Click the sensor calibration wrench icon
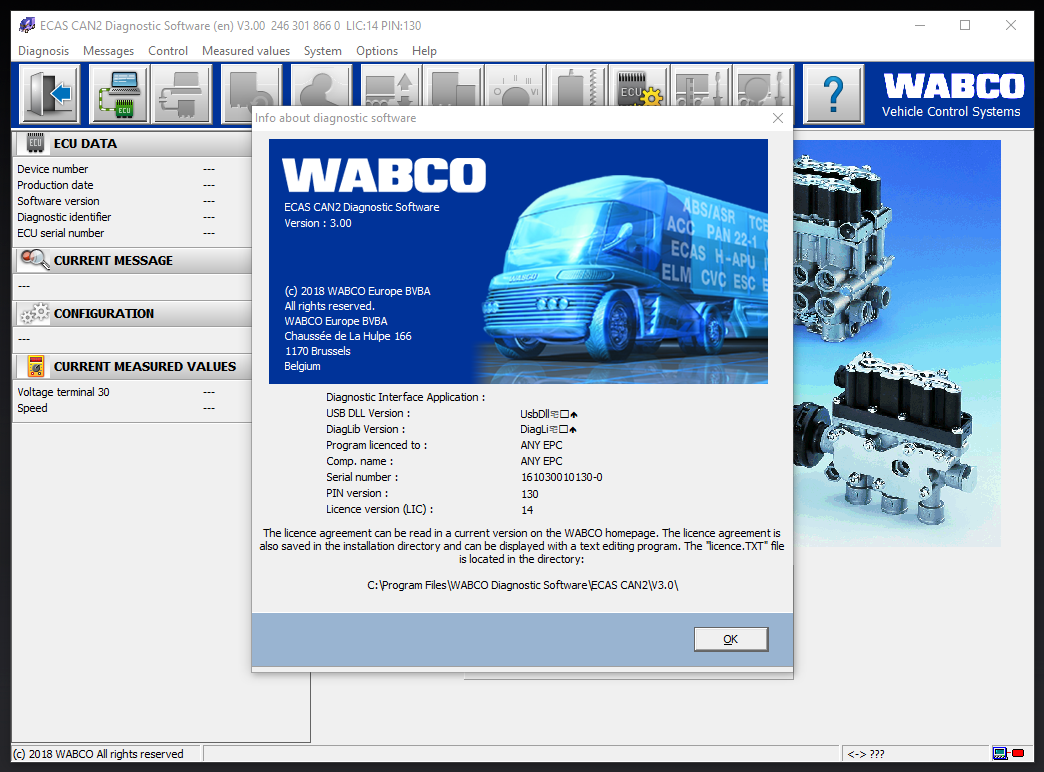Image resolution: width=1044 pixels, height=772 pixels. tap(764, 85)
